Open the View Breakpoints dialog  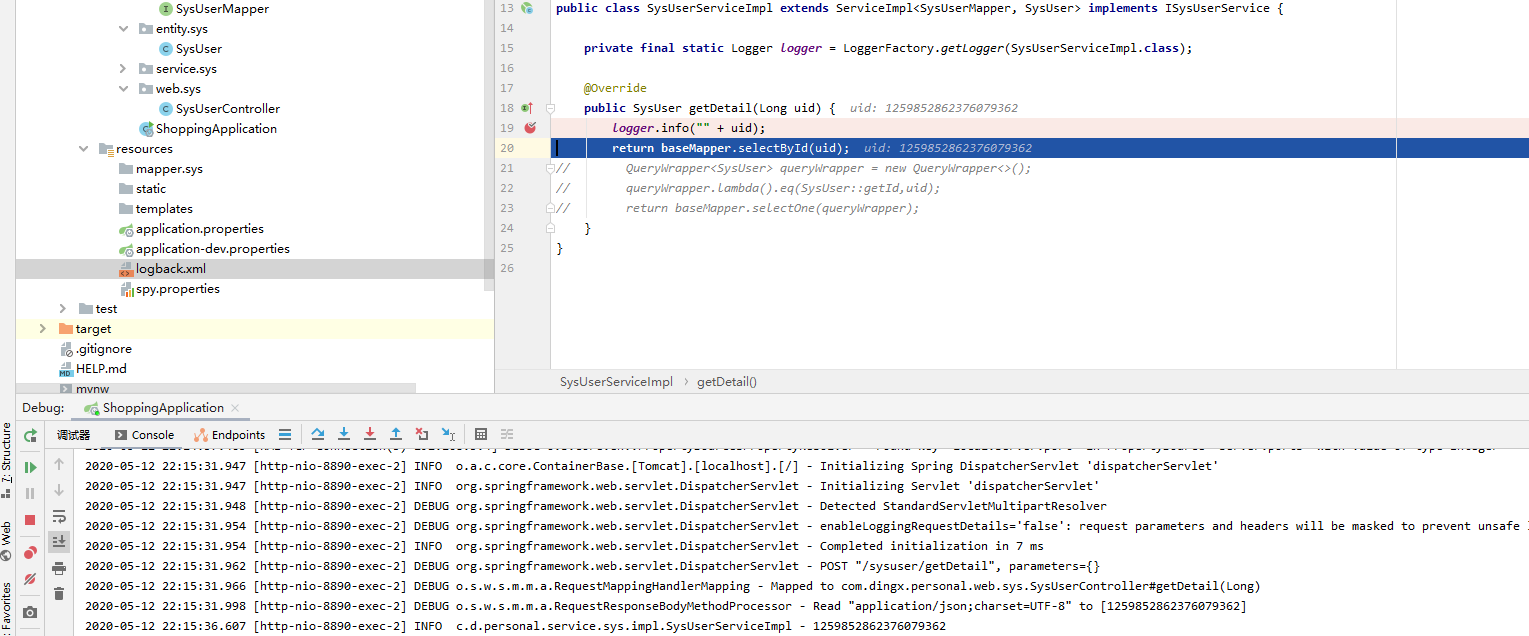(29, 549)
